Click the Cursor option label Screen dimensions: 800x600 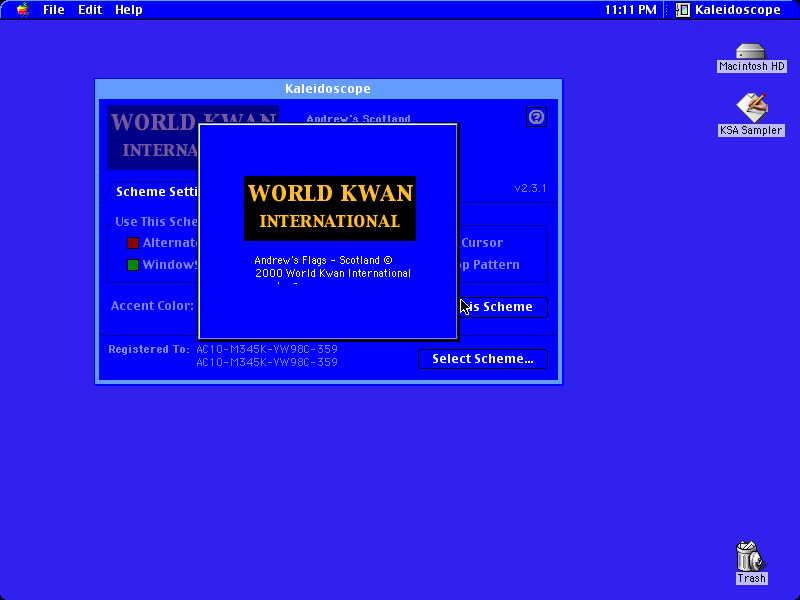point(482,243)
